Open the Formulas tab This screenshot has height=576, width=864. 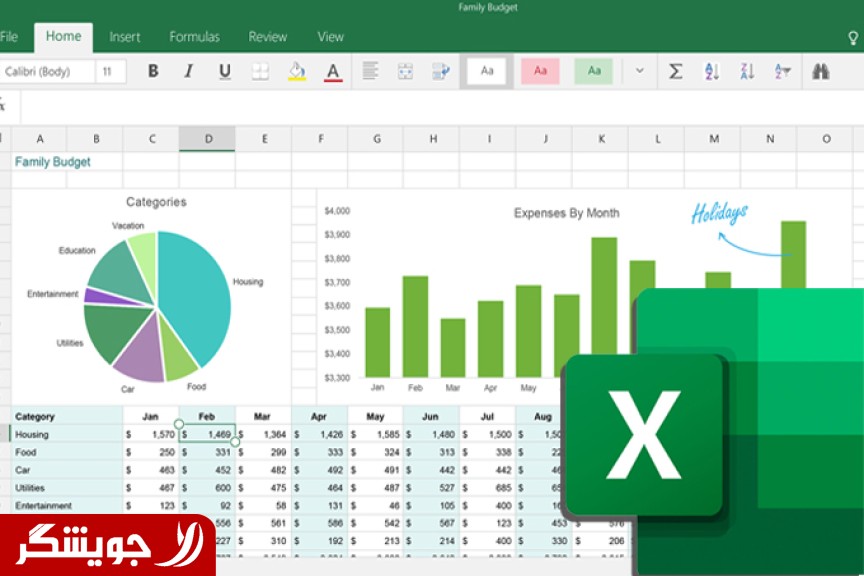(x=194, y=37)
